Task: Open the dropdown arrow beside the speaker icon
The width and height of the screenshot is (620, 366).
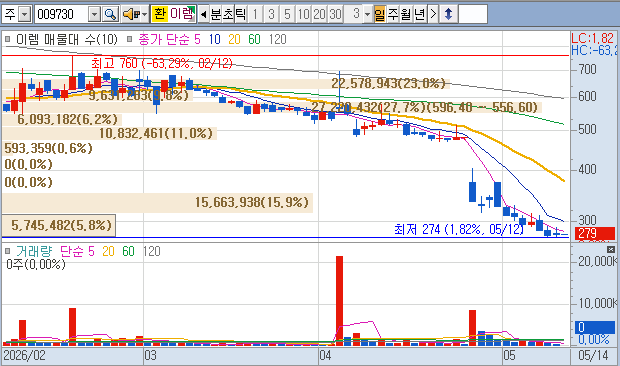Action: pyautogui.click(x=145, y=15)
